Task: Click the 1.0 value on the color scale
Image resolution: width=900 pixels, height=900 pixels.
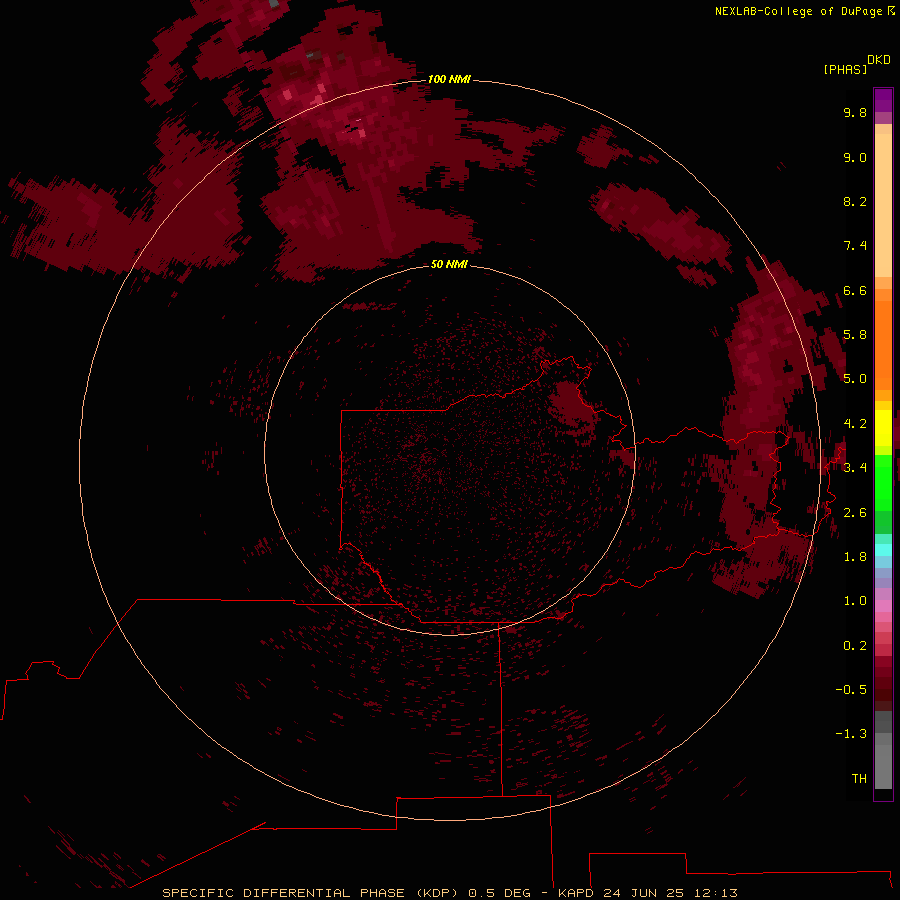Action: click(855, 601)
